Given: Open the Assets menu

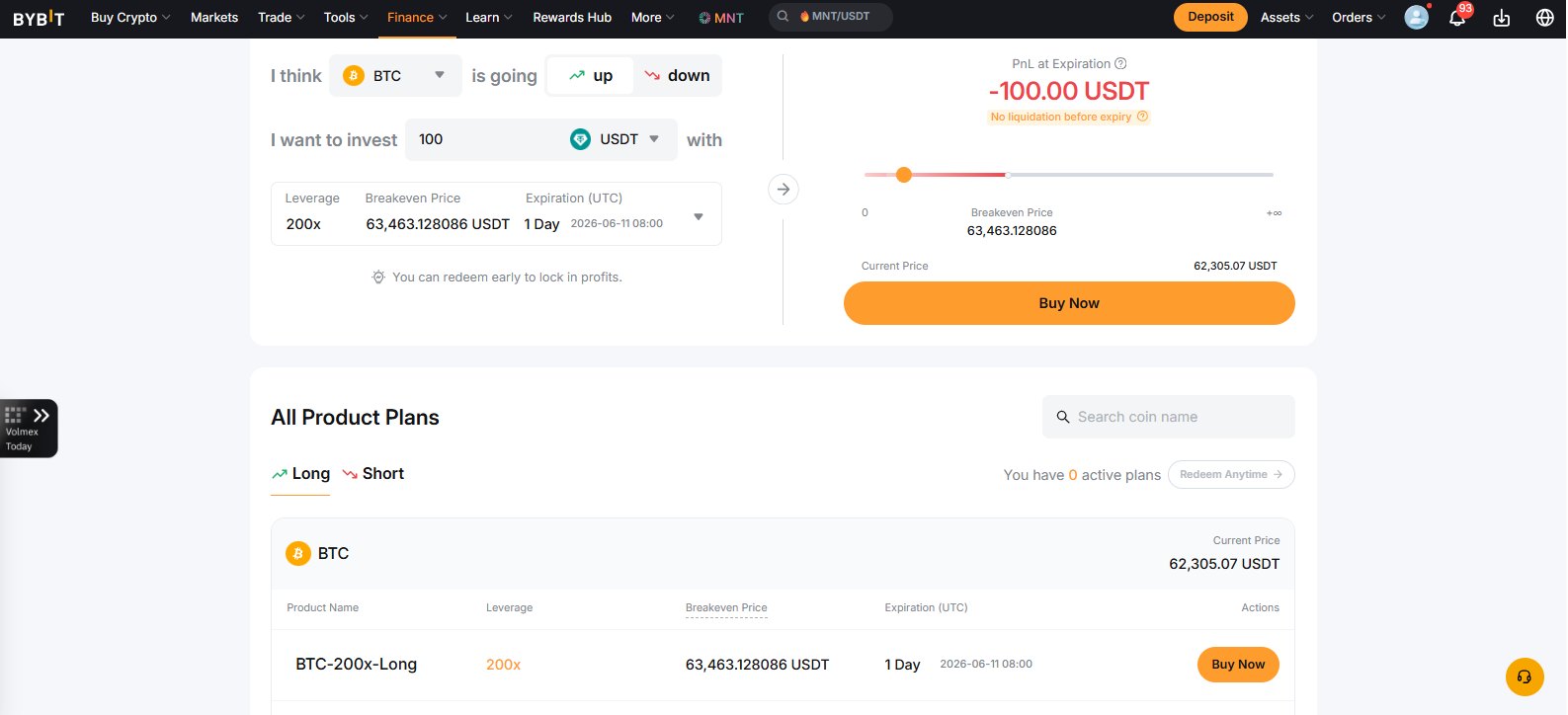Looking at the screenshot, I should click(1286, 18).
